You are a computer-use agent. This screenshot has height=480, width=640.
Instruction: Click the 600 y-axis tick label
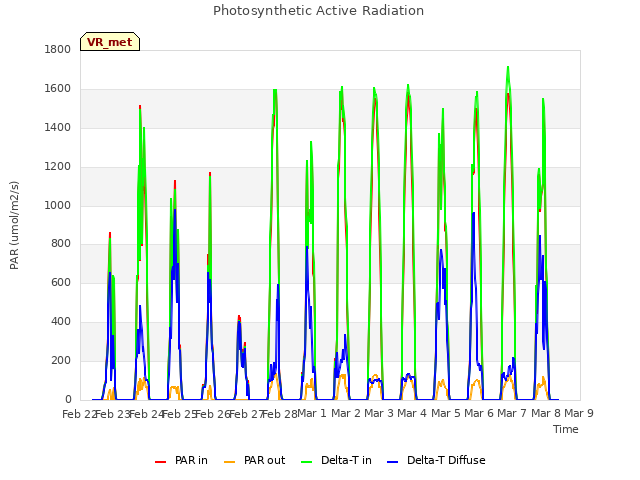point(61,282)
